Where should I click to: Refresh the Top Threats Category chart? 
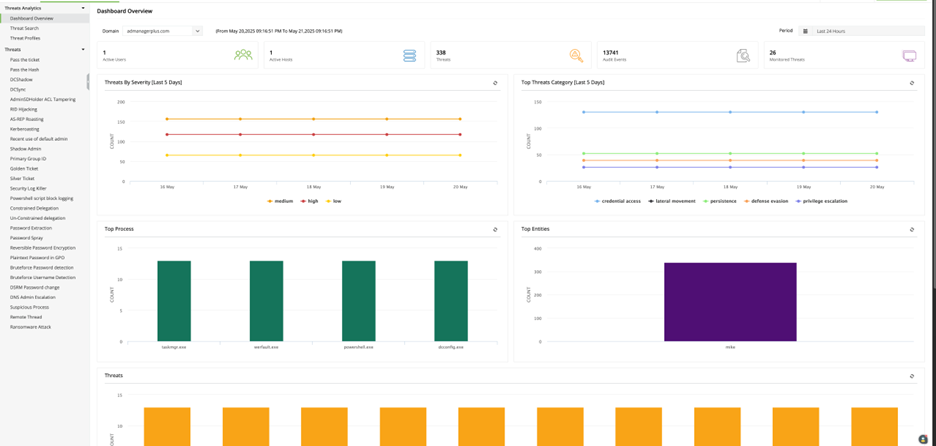tap(911, 83)
